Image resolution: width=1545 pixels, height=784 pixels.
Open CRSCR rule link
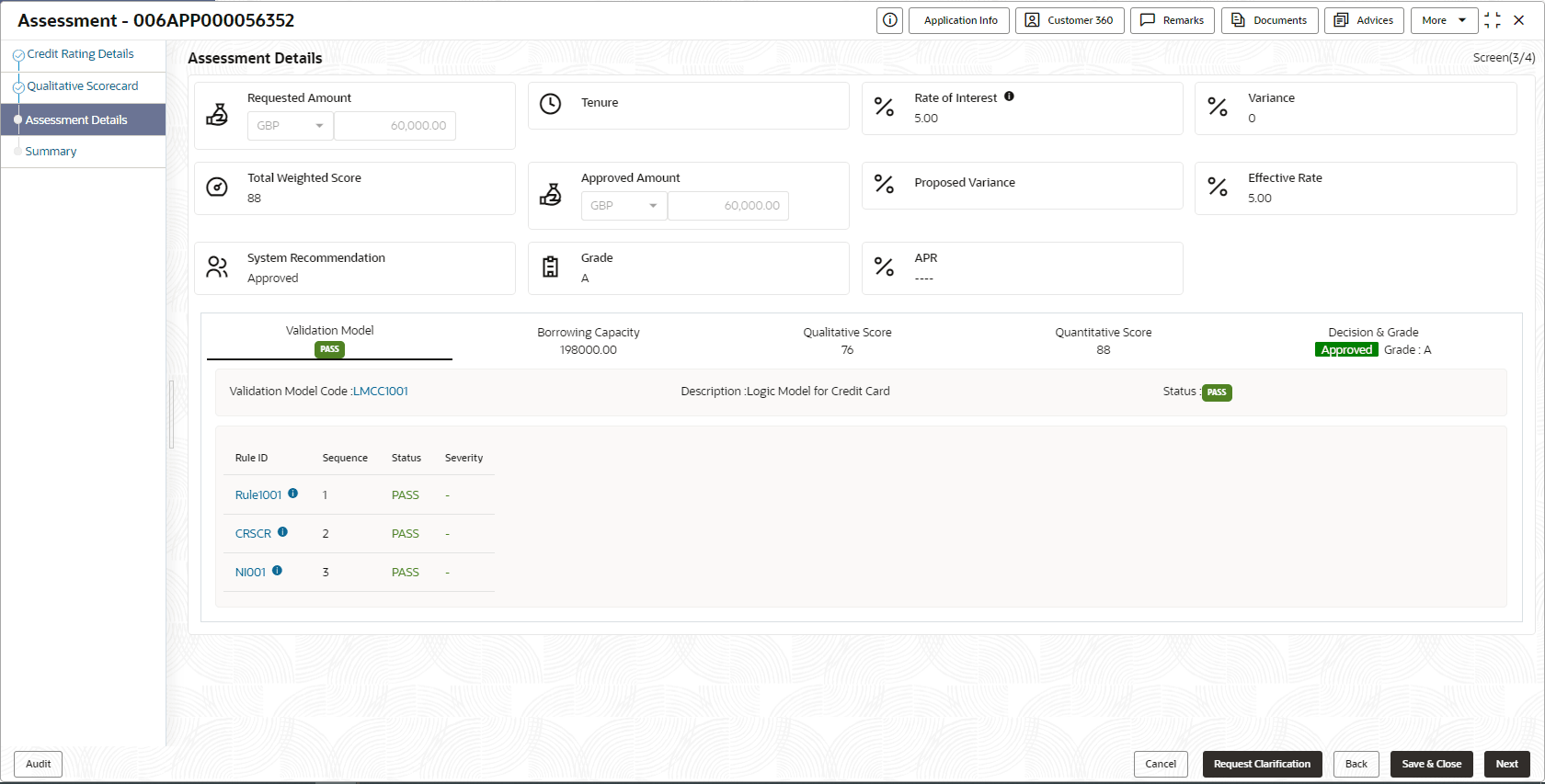pyautogui.click(x=253, y=534)
